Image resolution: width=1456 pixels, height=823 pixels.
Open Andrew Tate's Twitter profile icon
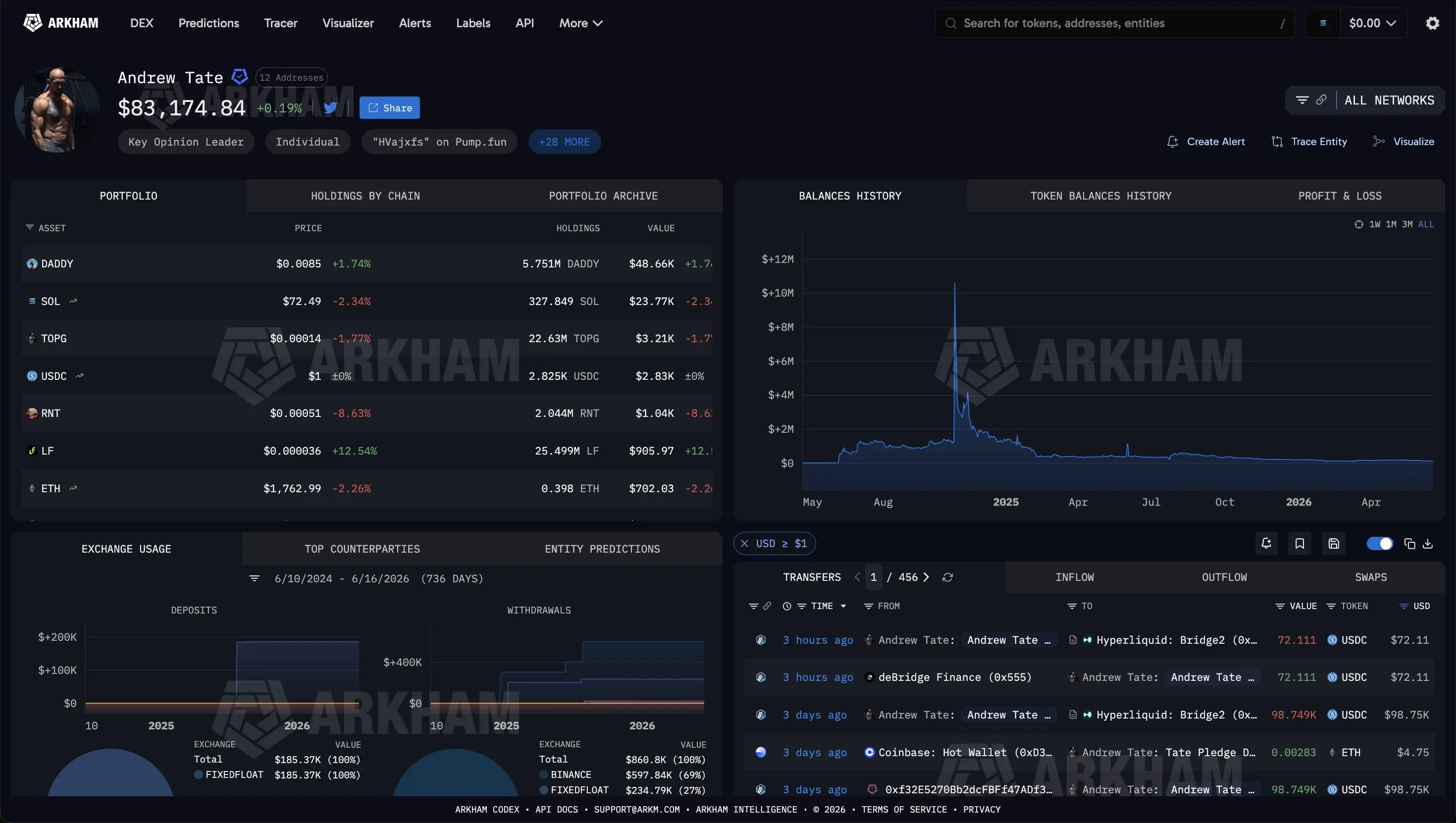click(x=331, y=108)
